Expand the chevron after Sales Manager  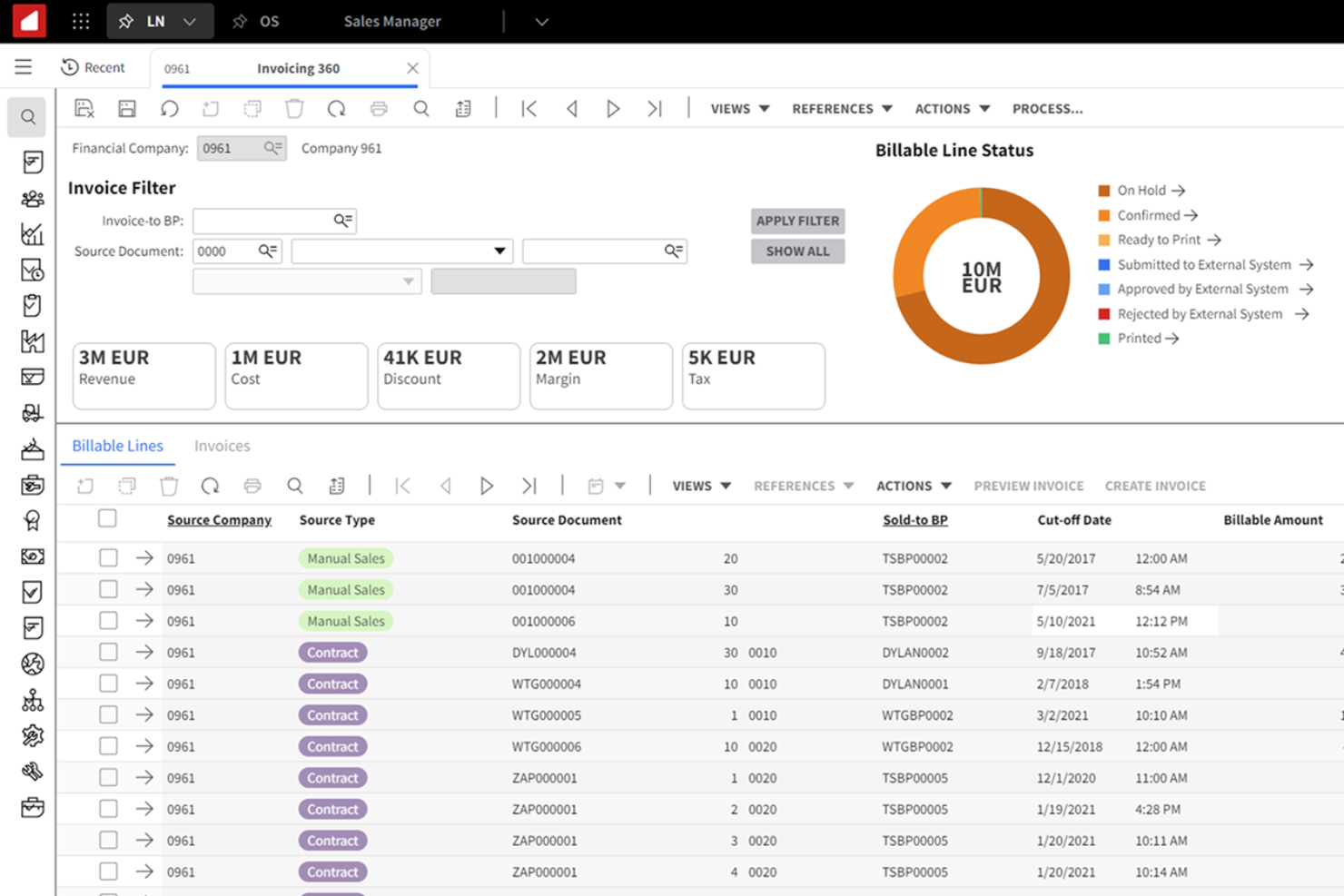[x=541, y=21]
